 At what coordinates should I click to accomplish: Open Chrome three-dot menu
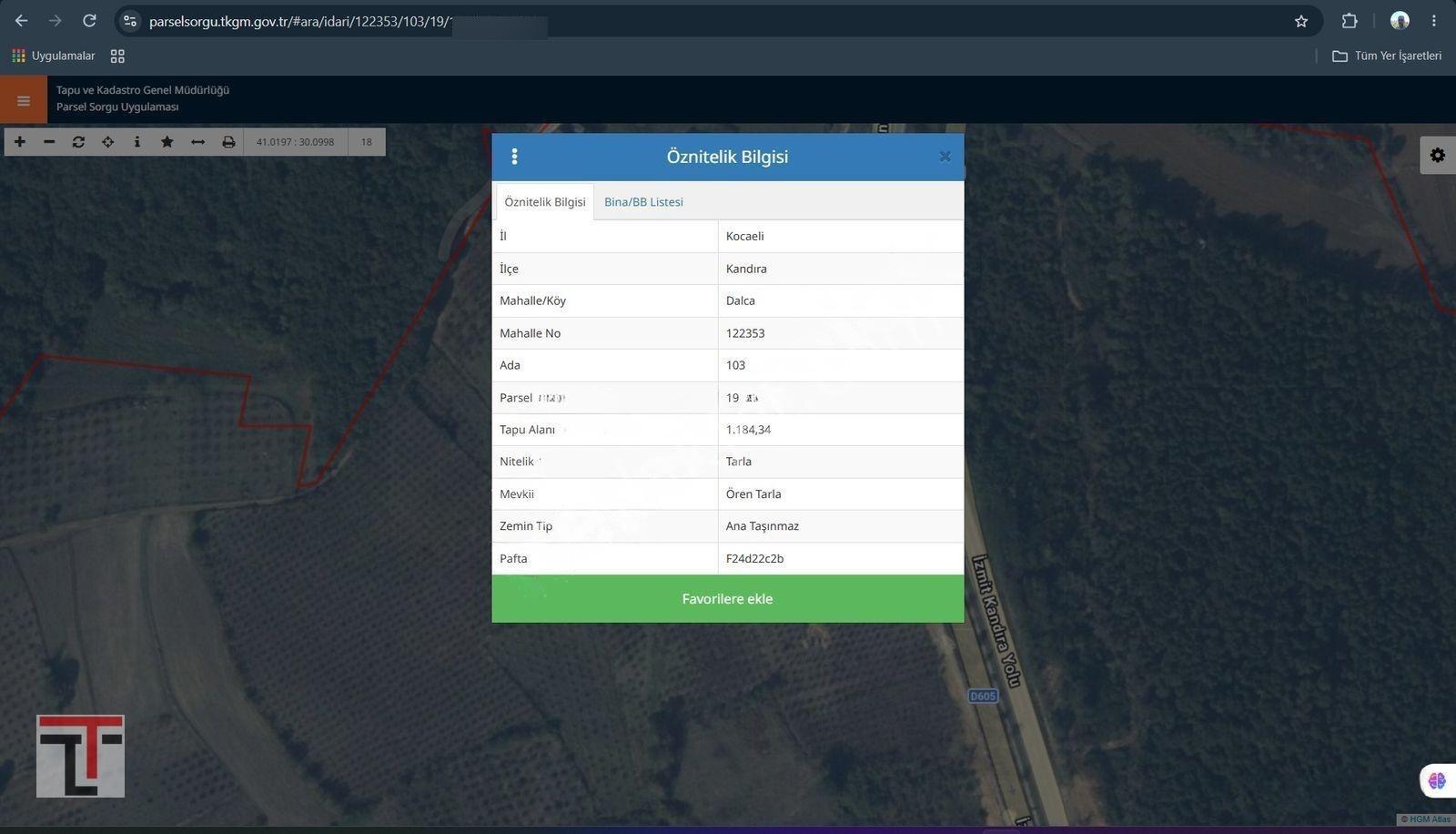tap(1434, 21)
